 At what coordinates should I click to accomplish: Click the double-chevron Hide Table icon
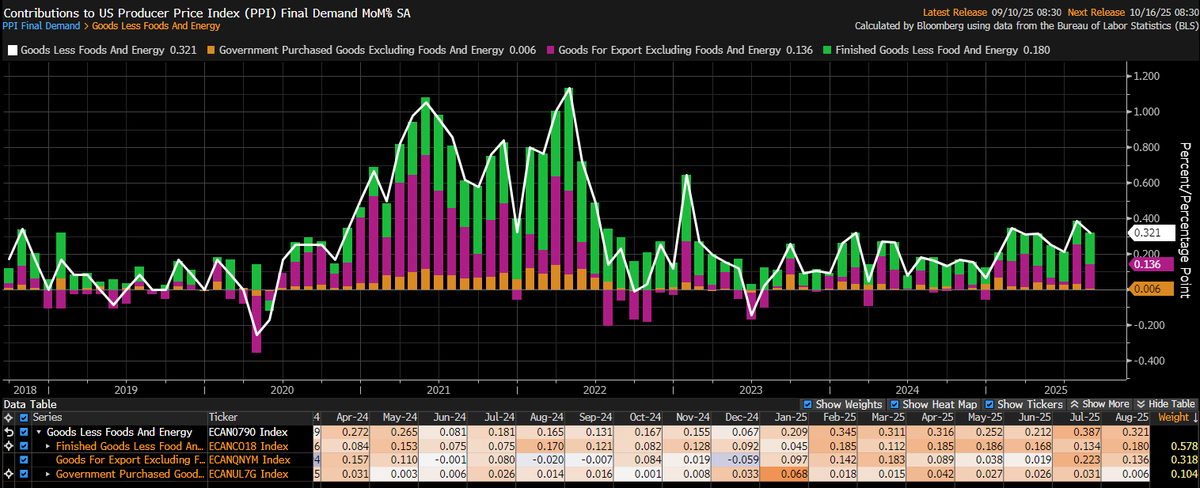click(1141, 404)
